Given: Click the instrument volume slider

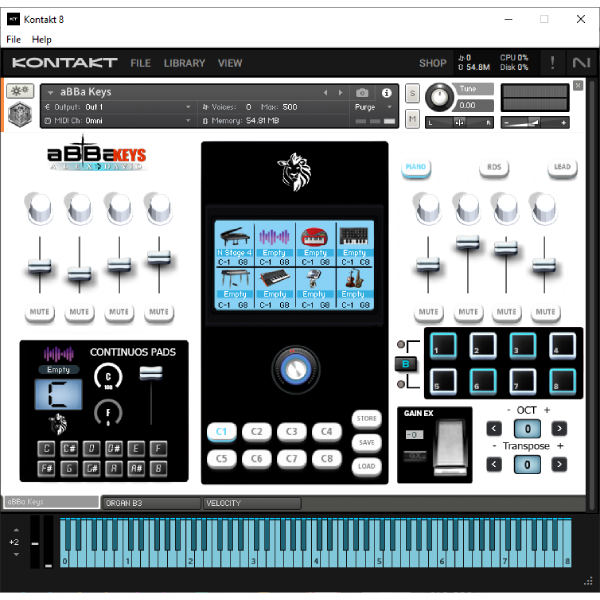Looking at the screenshot, I should 535,122.
